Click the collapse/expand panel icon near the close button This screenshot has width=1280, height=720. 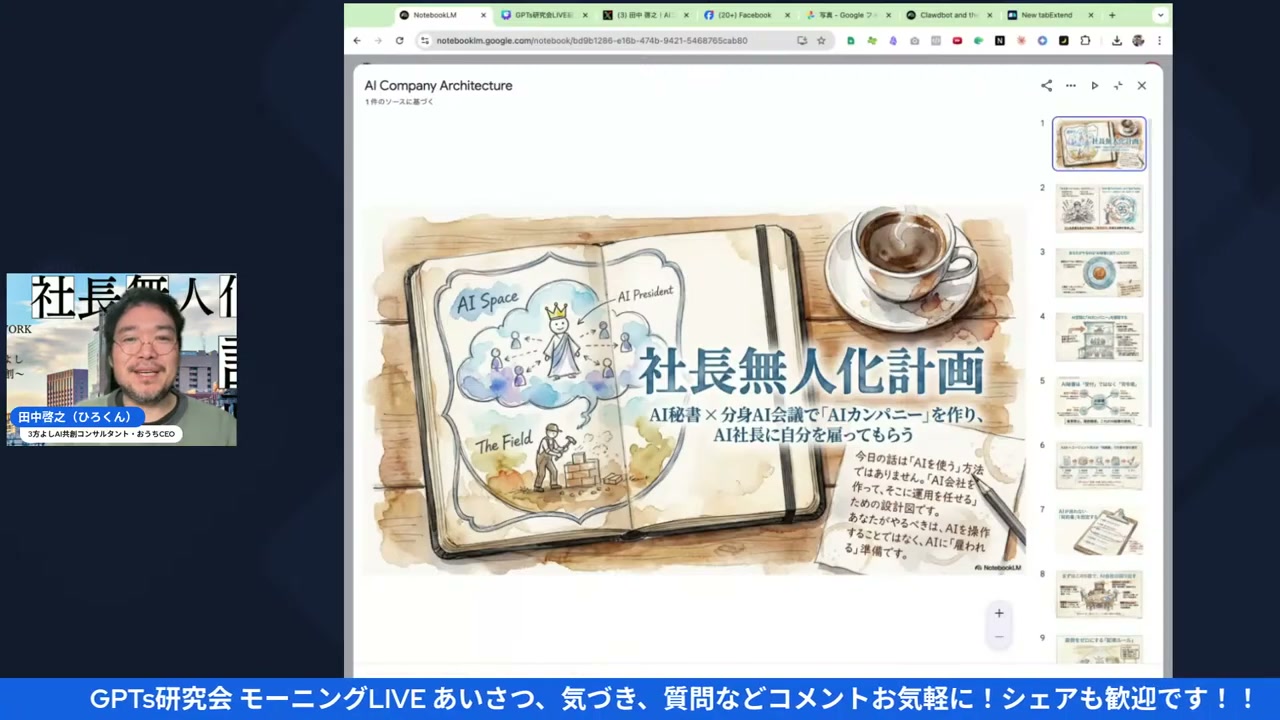coord(1118,85)
